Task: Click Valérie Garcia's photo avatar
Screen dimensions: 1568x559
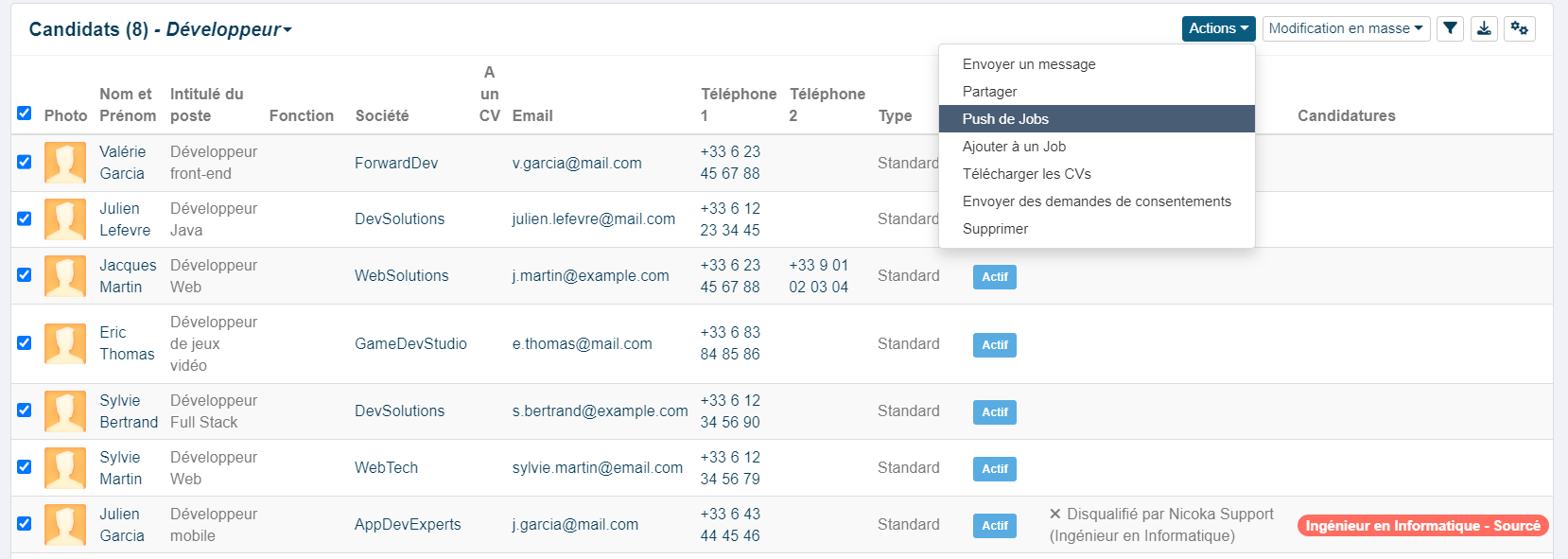Action: pyautogui.click(x=65, y=163)
